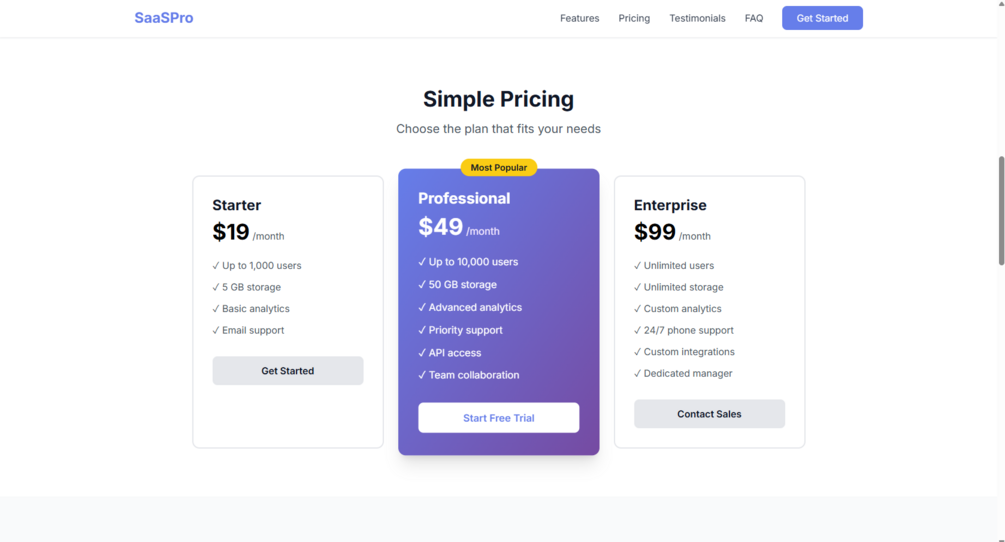Click Contact Sales on Enterprise plan
1005x542 pixels.
coord(710,414)
